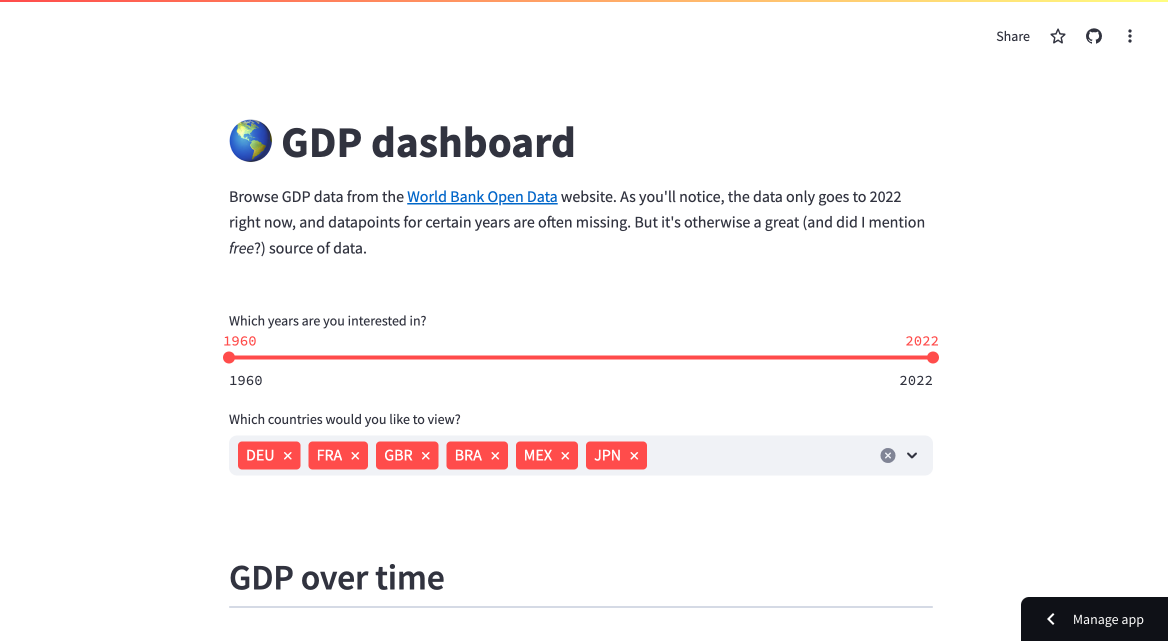This screenshot has width=1168, height=641.
Task: Click the Manage app button
Action: coord(1108,619)
